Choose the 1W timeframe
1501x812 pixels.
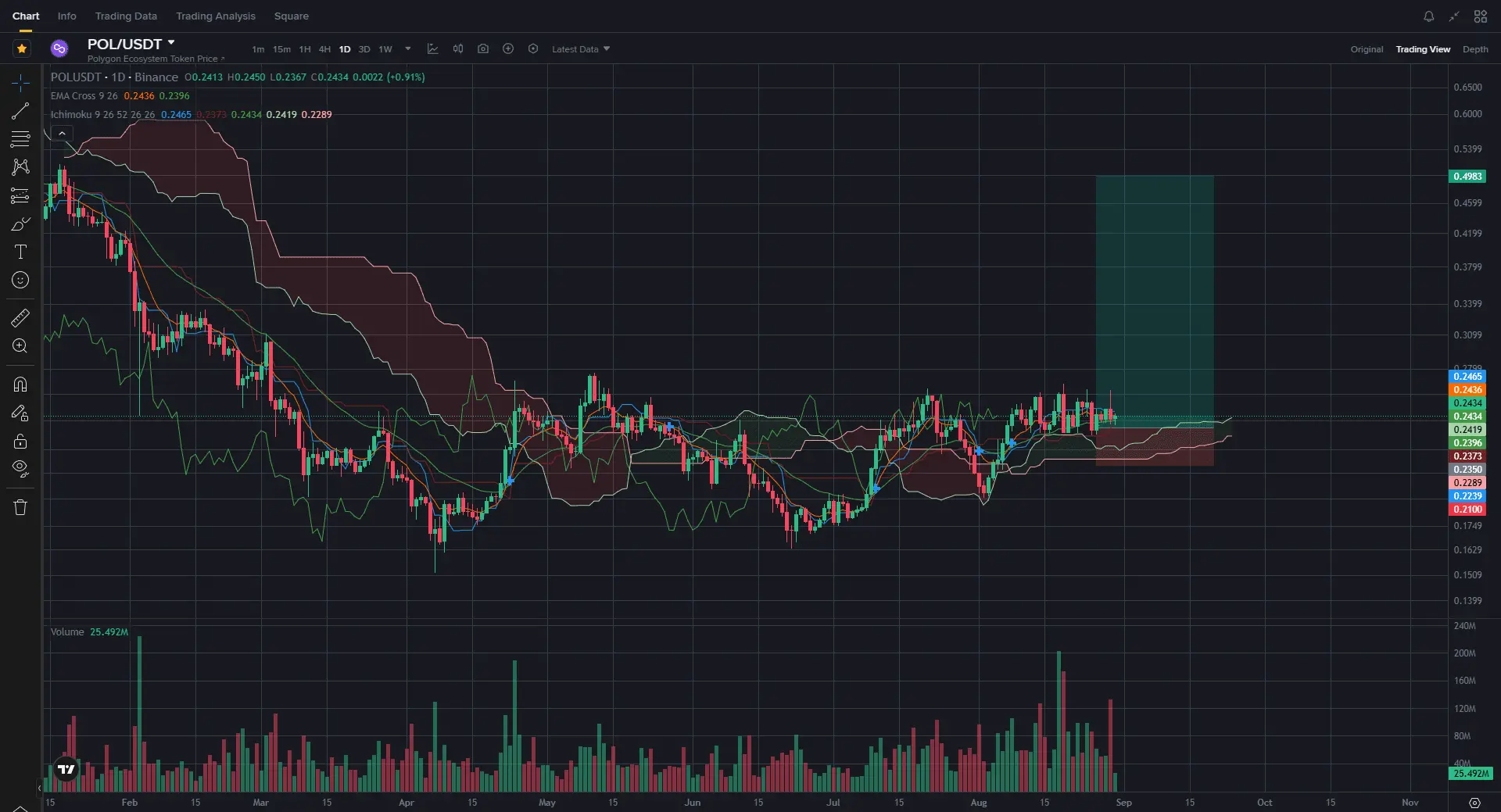[x=385, y=49]
